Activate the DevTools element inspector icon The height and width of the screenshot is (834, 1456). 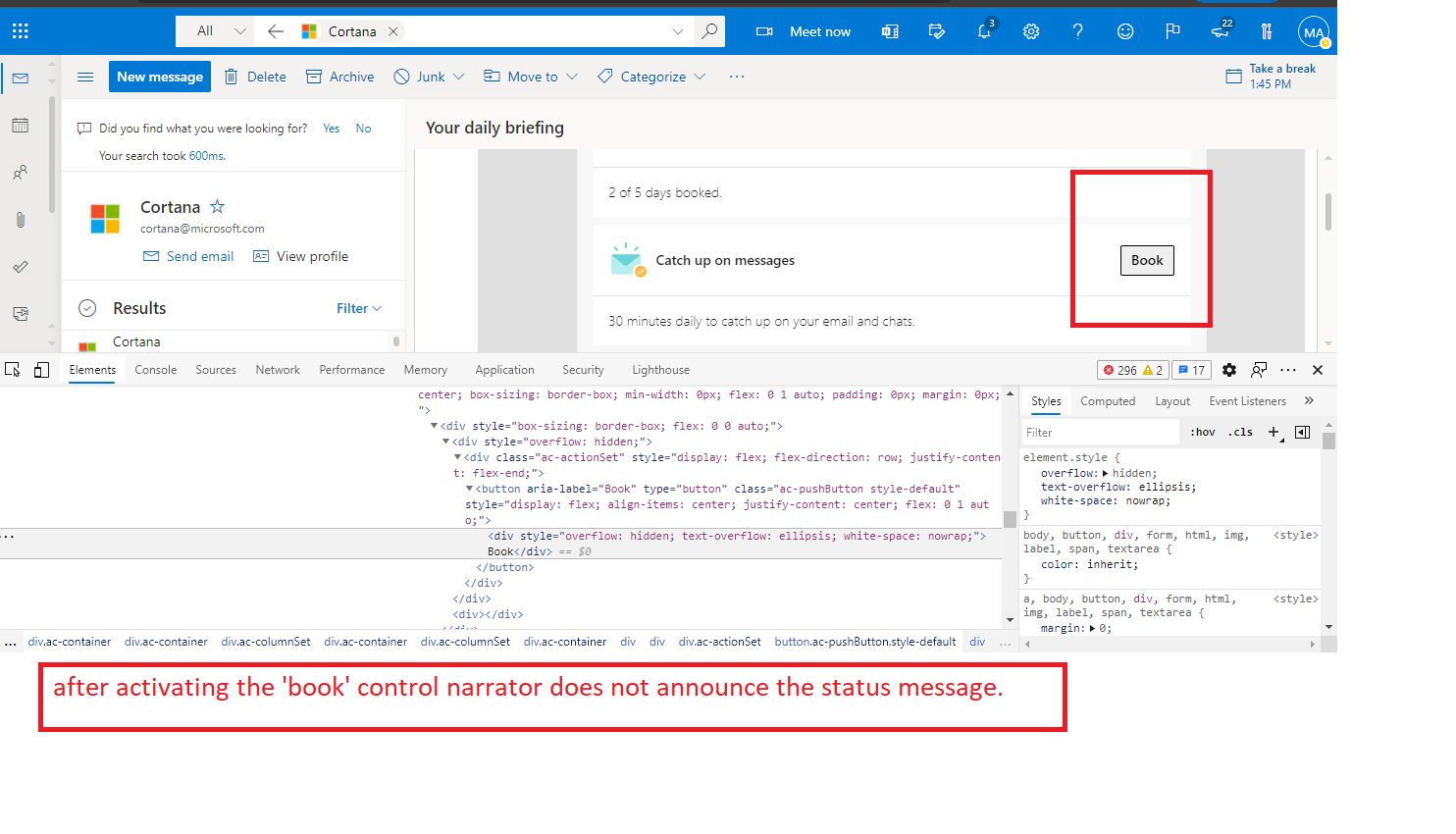12,369
